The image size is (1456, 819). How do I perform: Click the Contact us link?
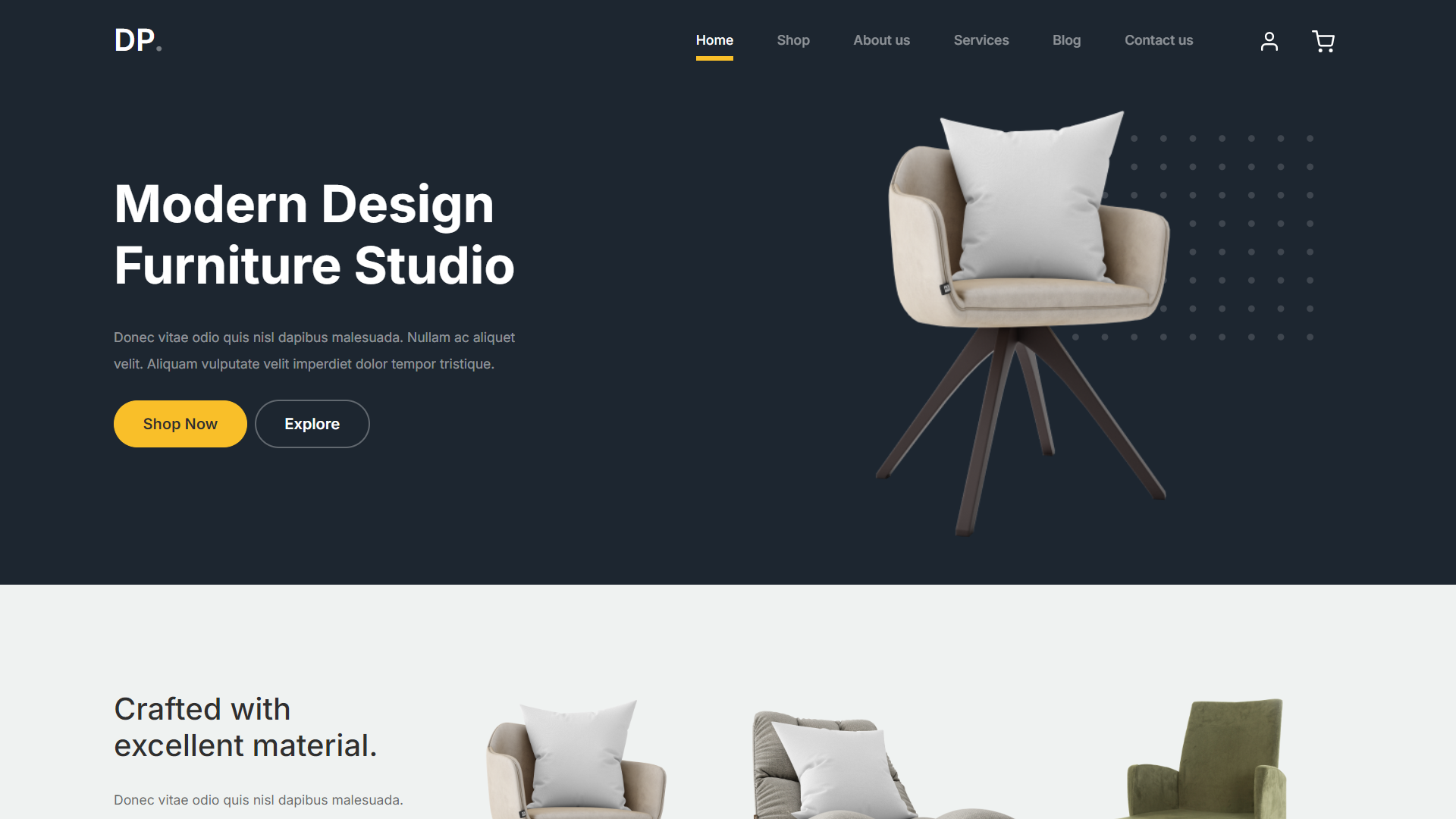coord(1159,40)
